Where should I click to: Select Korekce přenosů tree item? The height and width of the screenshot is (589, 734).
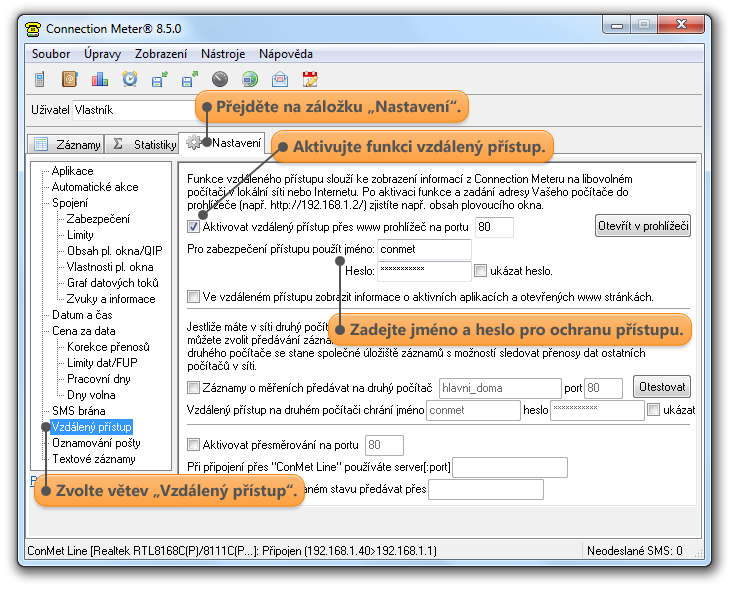(108, 347)
